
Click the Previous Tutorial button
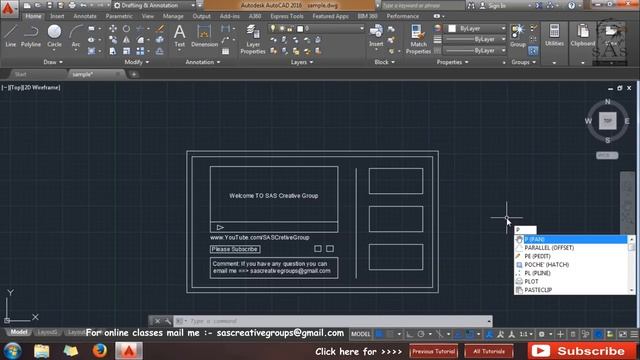point(433,351)
